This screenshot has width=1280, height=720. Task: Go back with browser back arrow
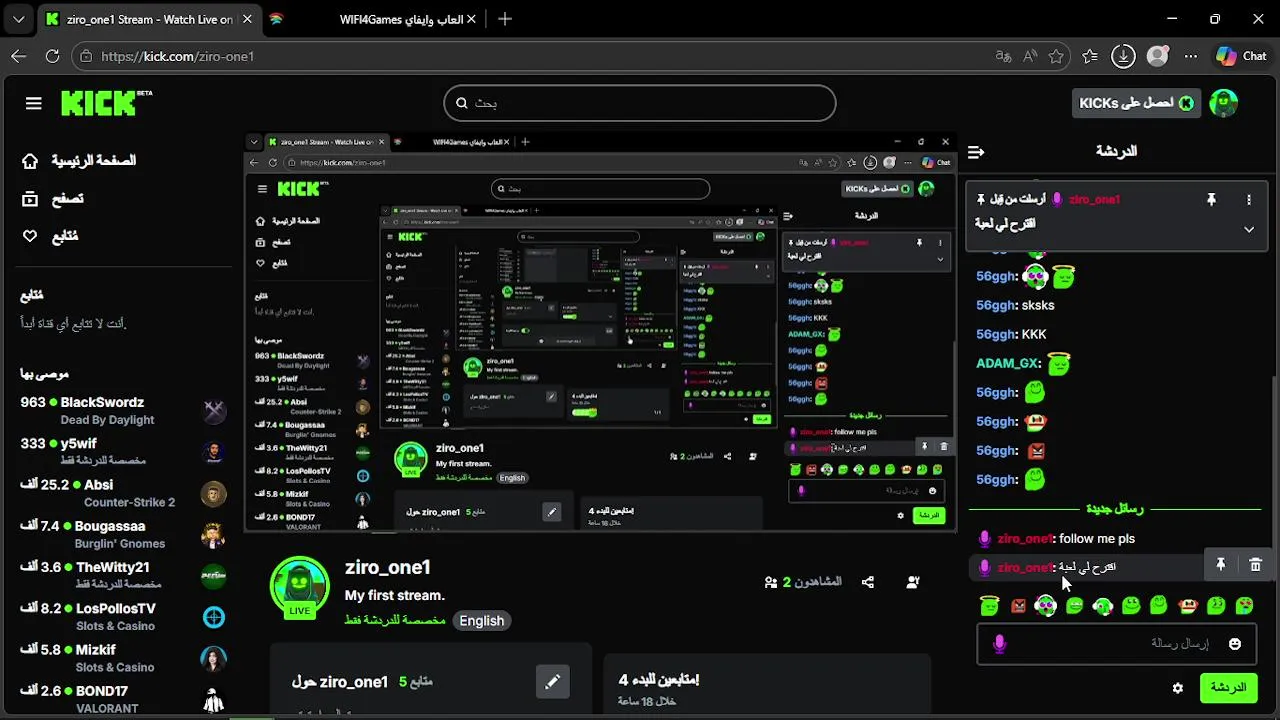point(18,56)
